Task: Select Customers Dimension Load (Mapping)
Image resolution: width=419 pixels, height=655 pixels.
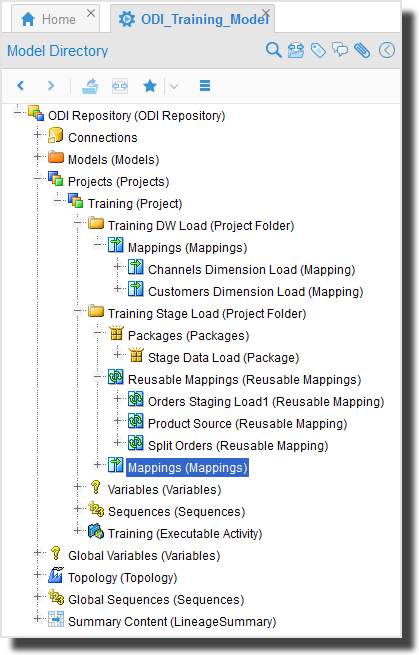Action: pos(255,292)
